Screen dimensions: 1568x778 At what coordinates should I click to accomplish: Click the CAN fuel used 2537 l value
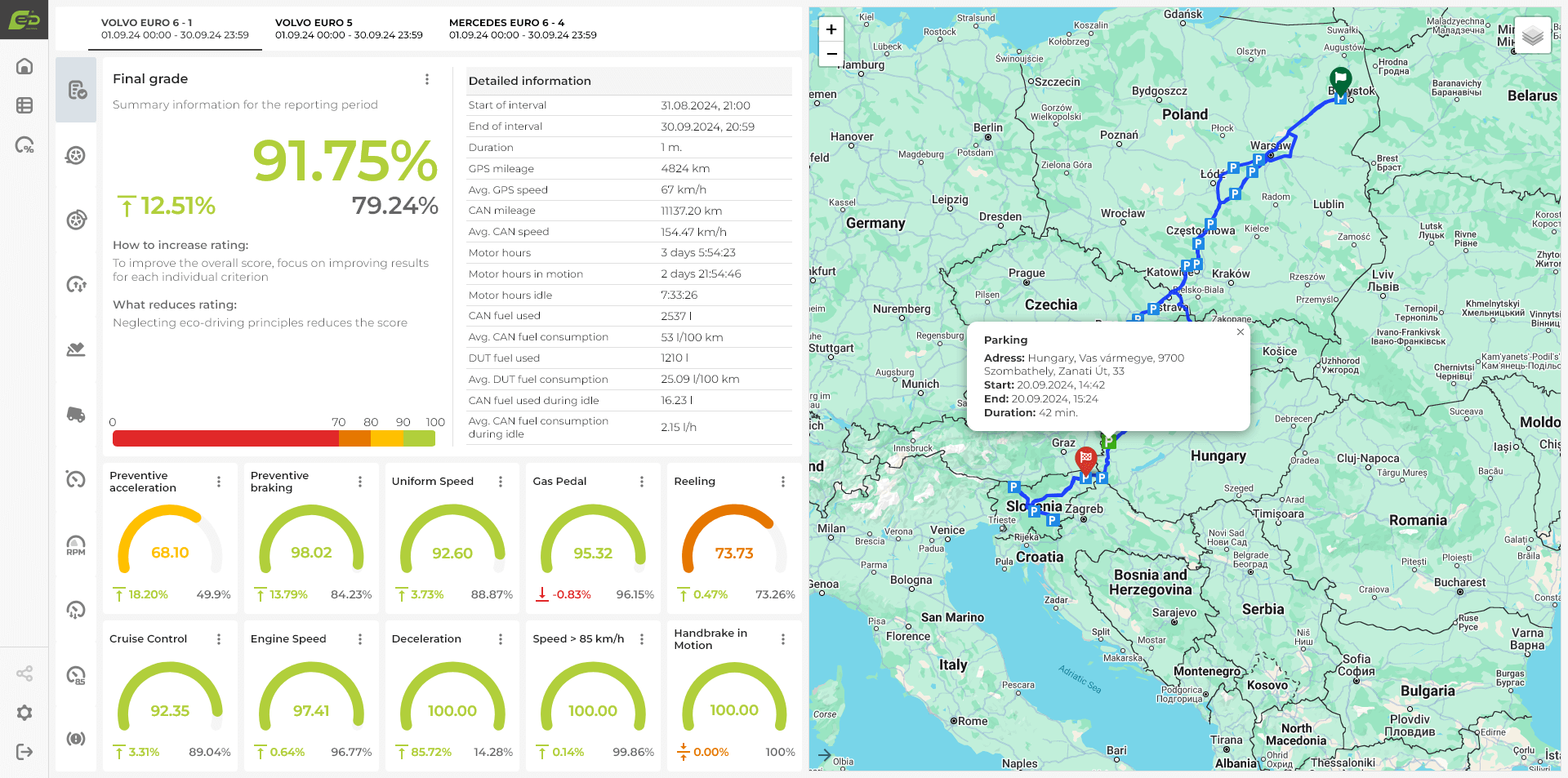pyautogui.click(x=676, y=316)
